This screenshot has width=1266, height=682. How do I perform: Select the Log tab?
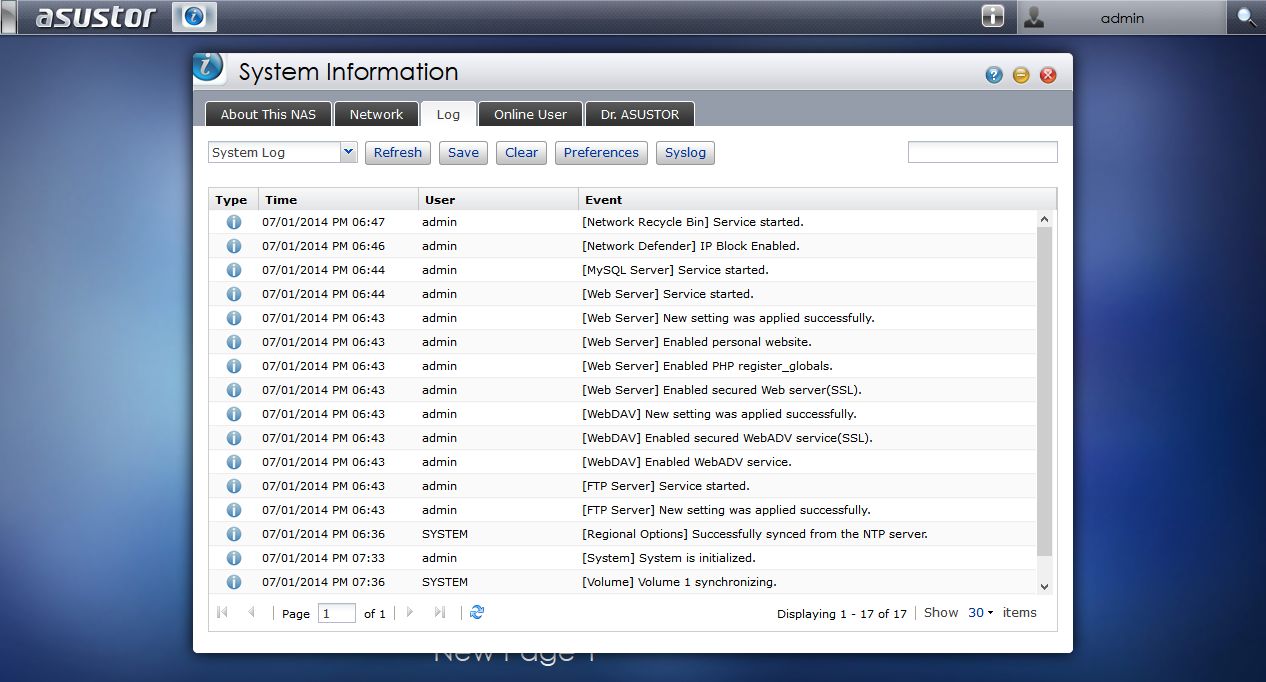tap(448, 114)
